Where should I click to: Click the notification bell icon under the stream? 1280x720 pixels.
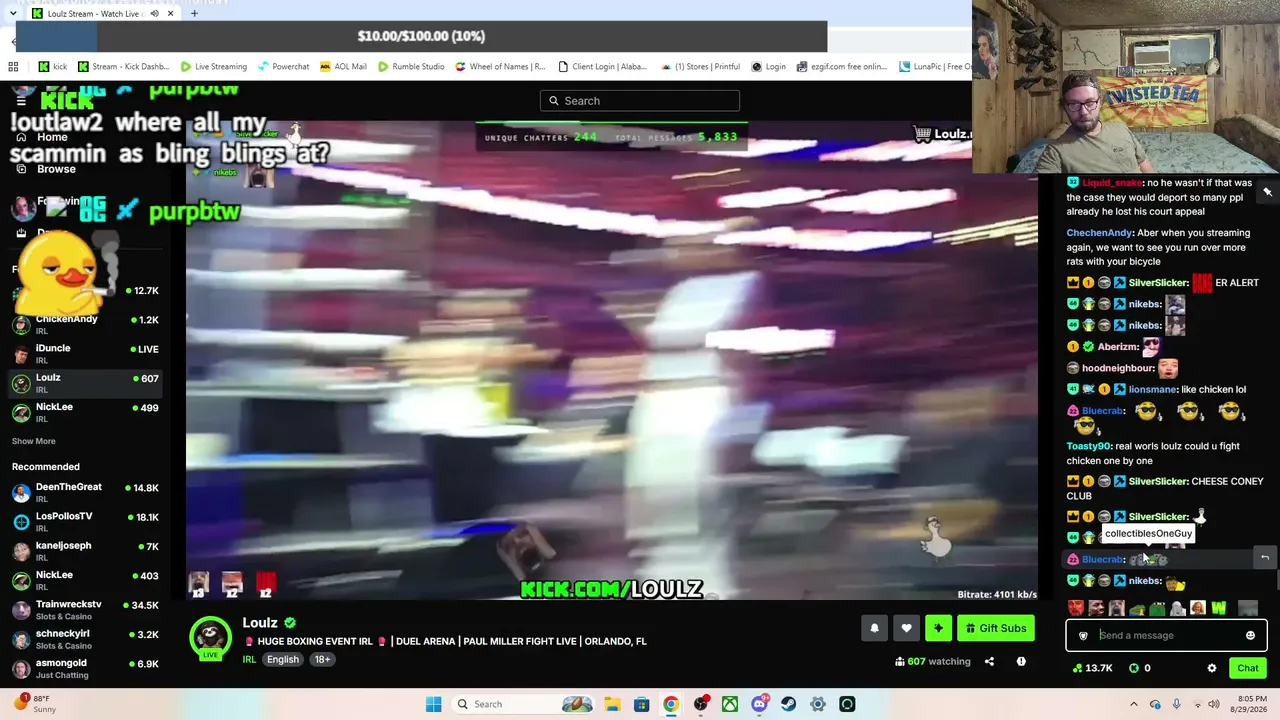click(x=874, y=628)
